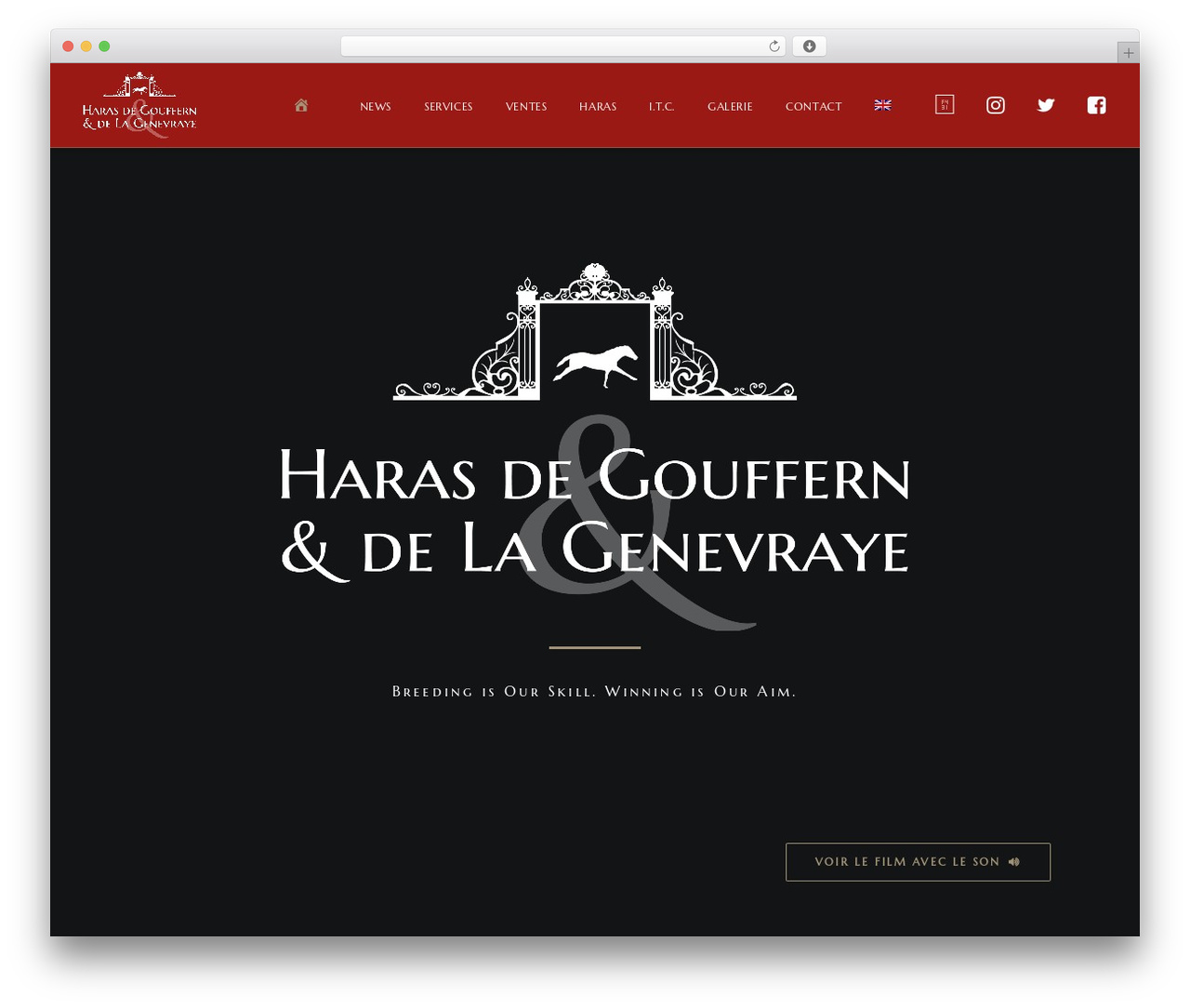Screen dimensions: 1190x1008
Task: Select HARAS in the navigation
Action: coord(598,107)
